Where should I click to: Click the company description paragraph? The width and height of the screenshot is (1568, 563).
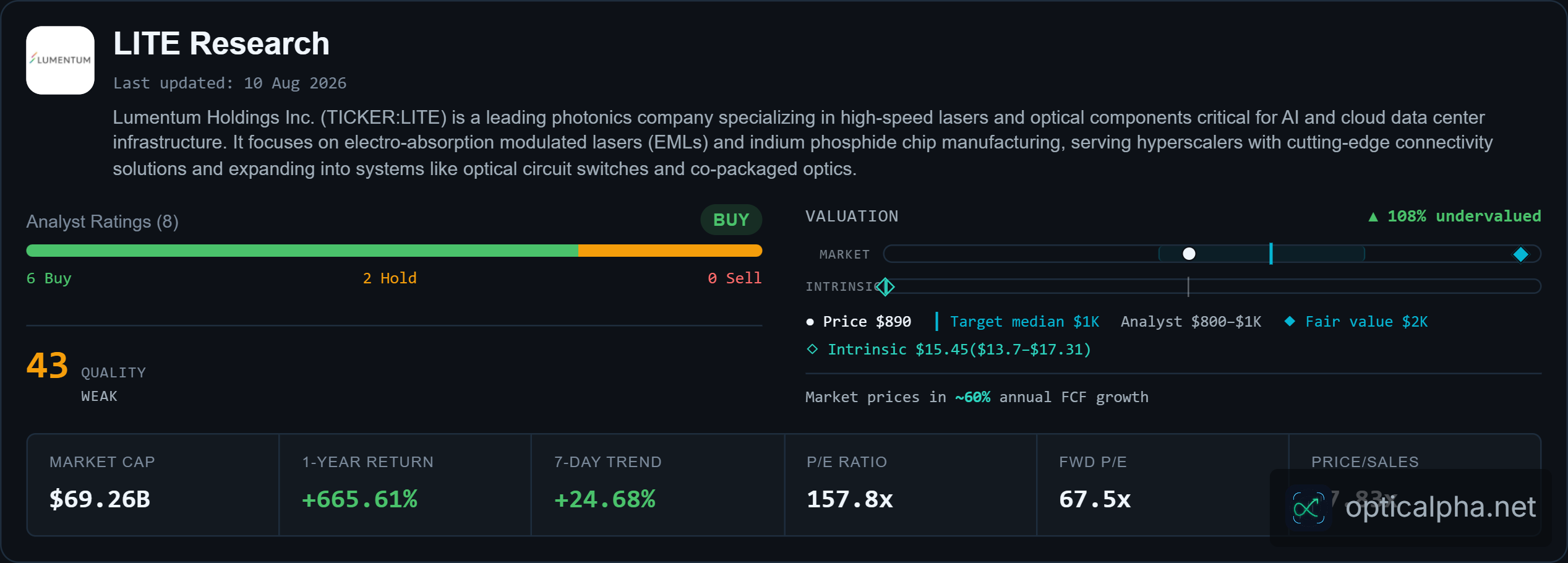pyautogui.click(x=802, y=143)
